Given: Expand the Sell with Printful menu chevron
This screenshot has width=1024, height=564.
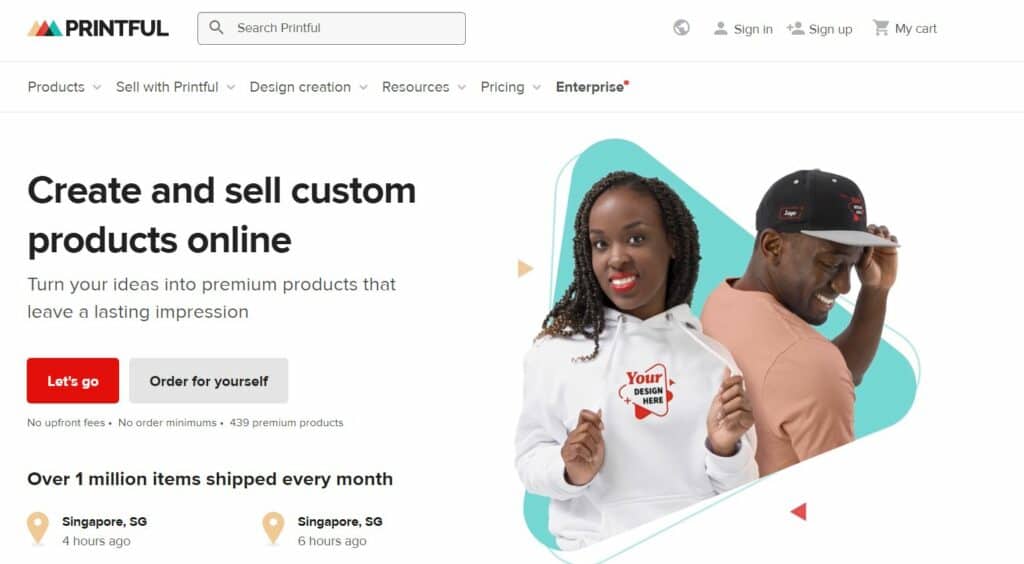Looking at the screenshot, I should 231,87.
